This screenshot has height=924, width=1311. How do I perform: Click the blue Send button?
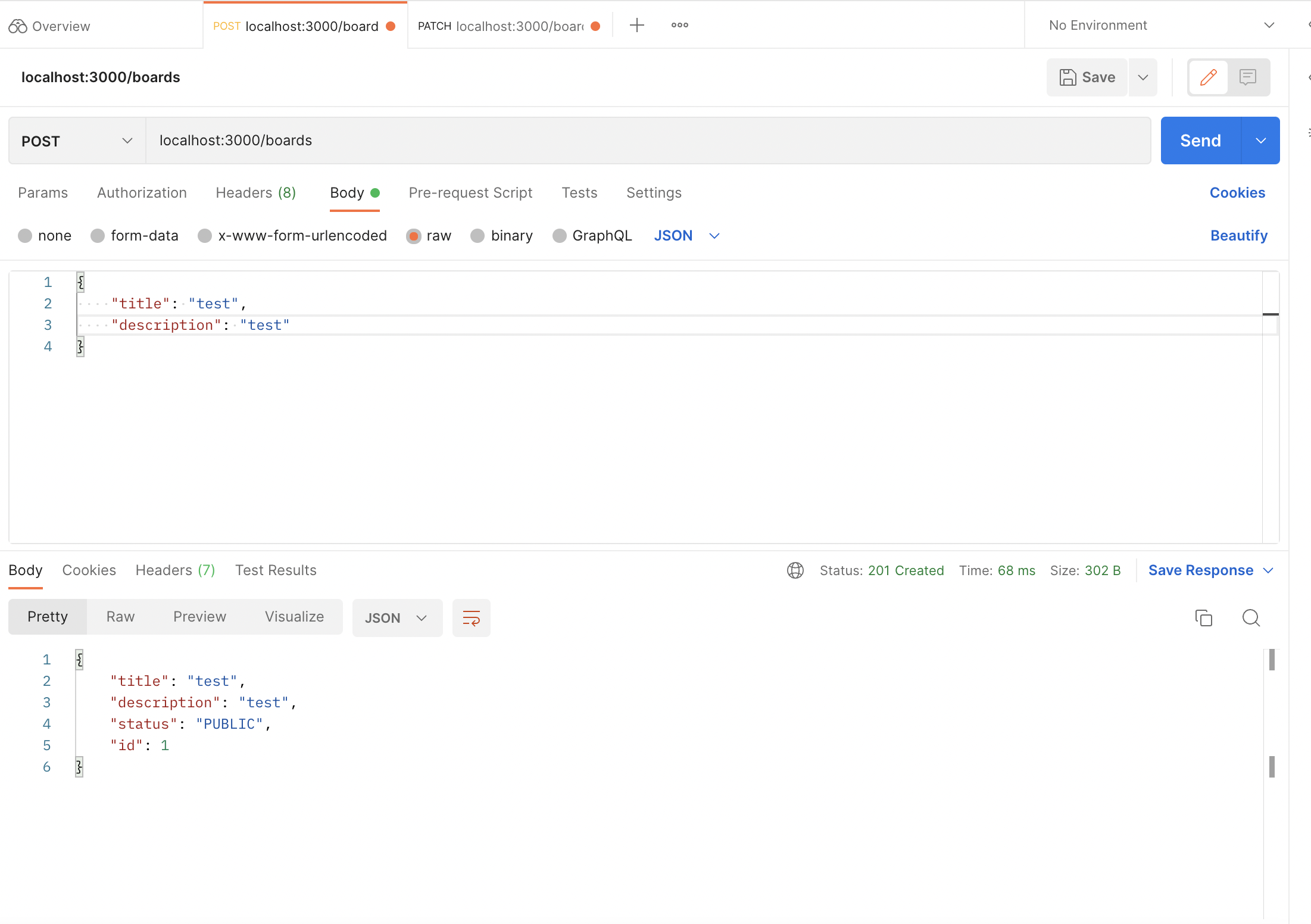(x=1200, y=141)
